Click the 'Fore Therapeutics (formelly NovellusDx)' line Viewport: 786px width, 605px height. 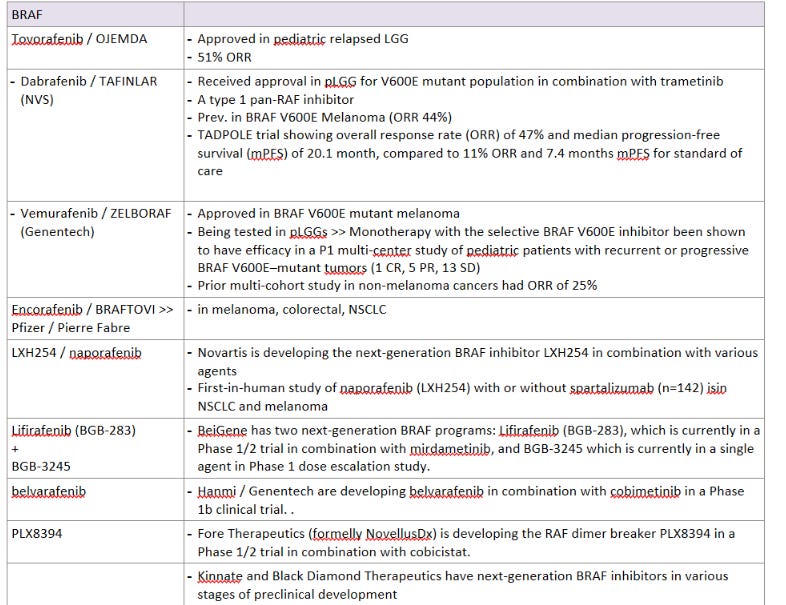(466, 534)
